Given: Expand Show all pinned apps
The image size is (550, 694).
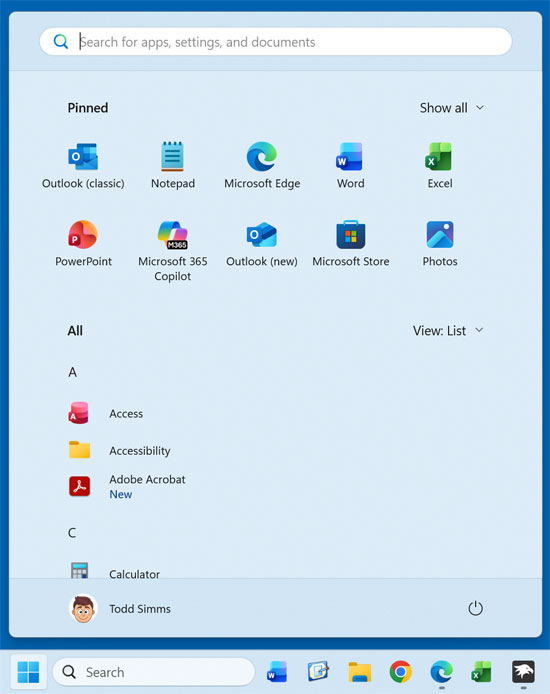Looking at the screenshot, I should (x=451, y=108).
